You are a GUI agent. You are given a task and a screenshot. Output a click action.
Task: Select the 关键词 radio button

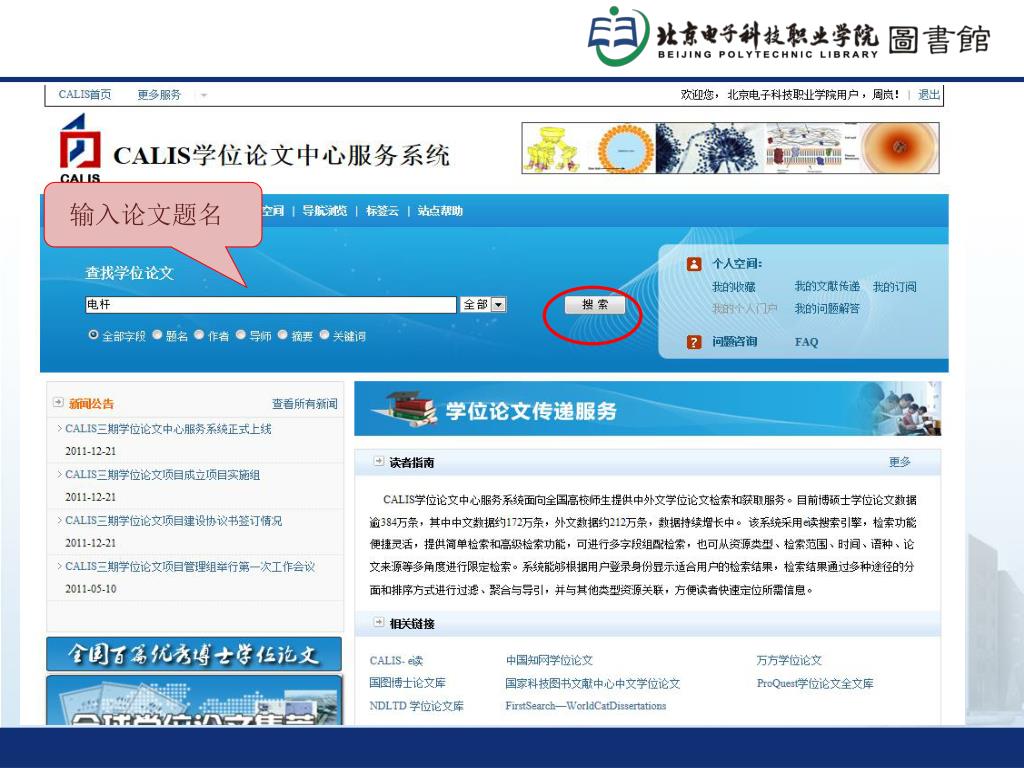click(x=324, y=334)
